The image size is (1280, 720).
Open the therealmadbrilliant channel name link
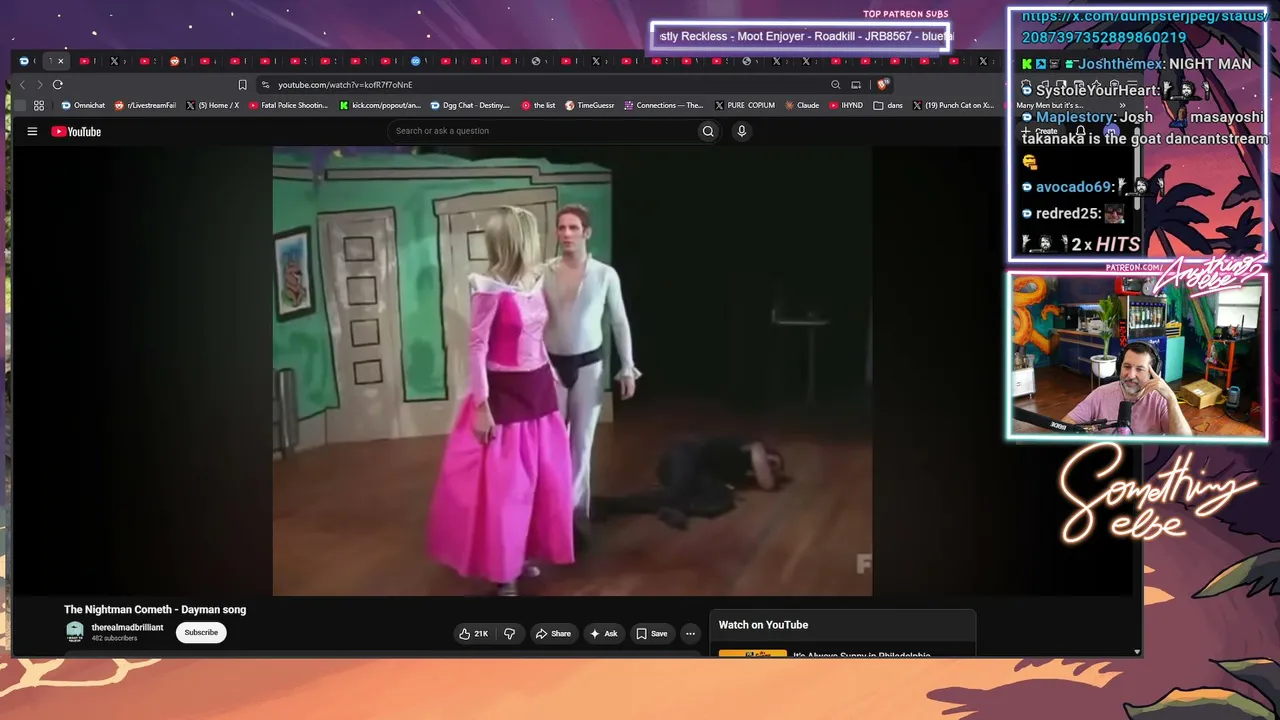[x=127, y=628]
